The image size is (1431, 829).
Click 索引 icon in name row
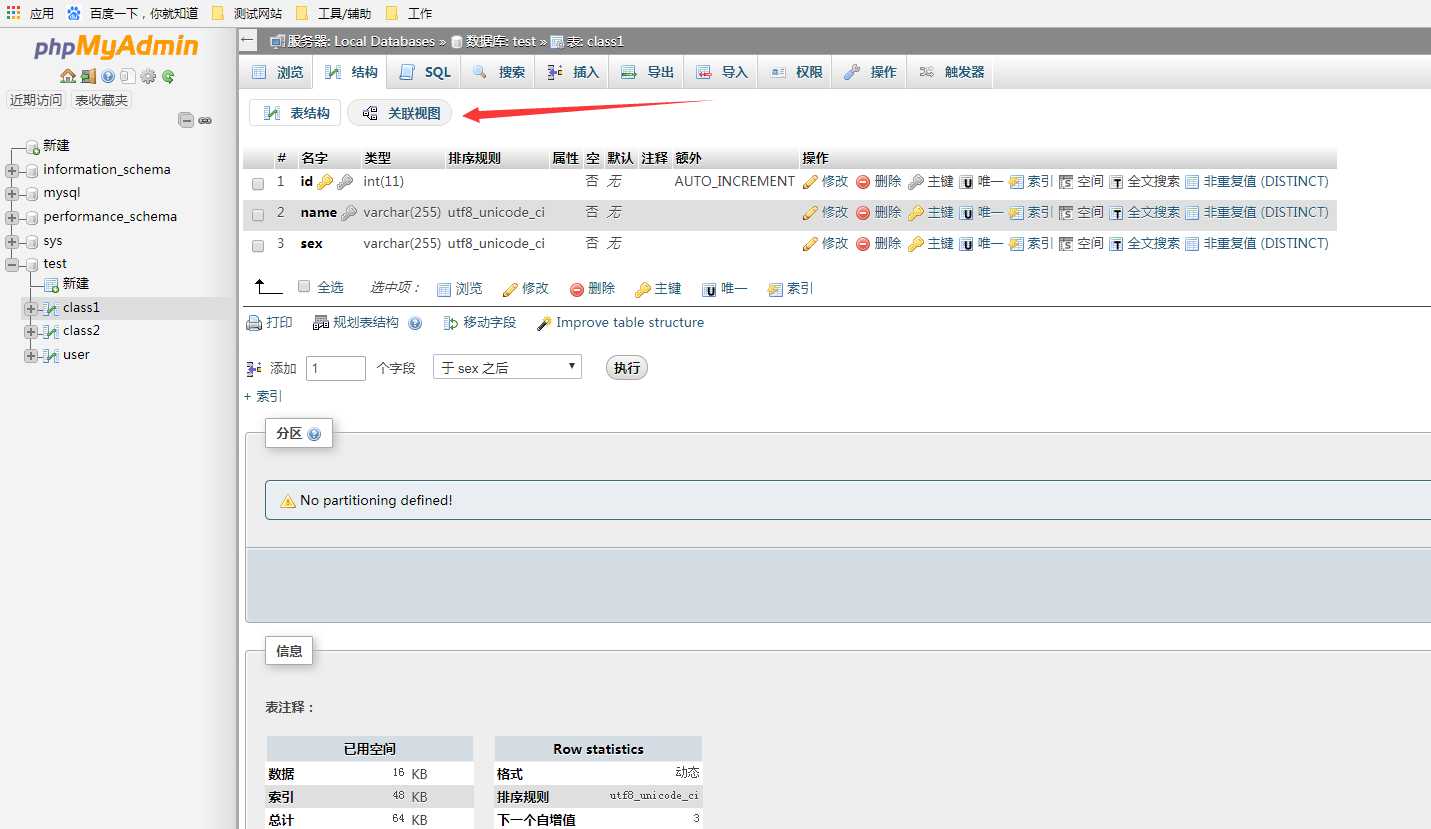pyautogui.click(x=1016, y=213)
